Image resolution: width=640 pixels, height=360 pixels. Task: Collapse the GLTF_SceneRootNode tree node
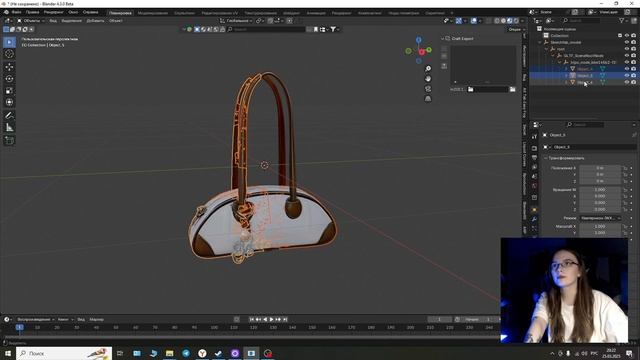[553, 56]
